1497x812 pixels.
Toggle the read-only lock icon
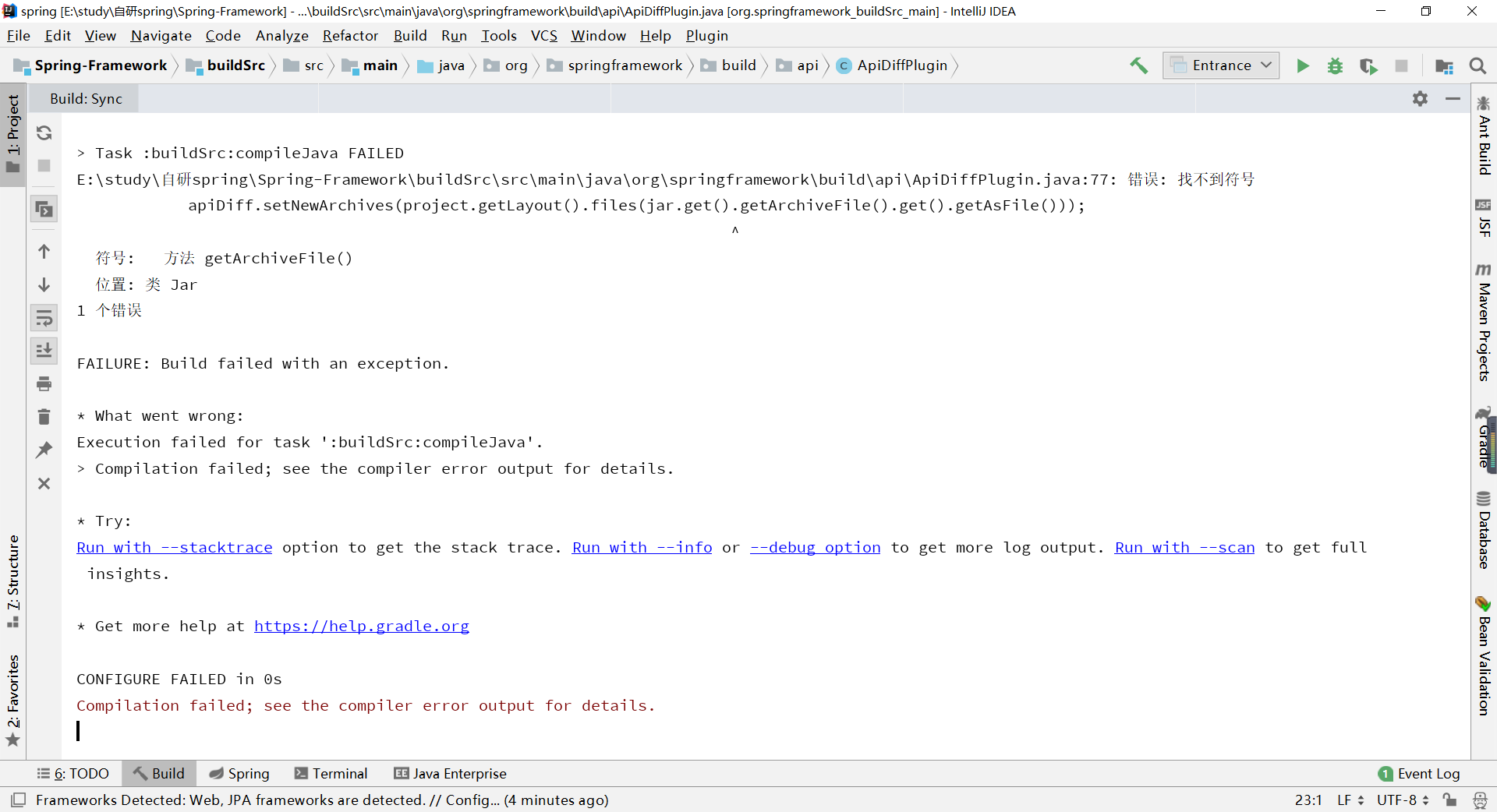[1450, 800]
